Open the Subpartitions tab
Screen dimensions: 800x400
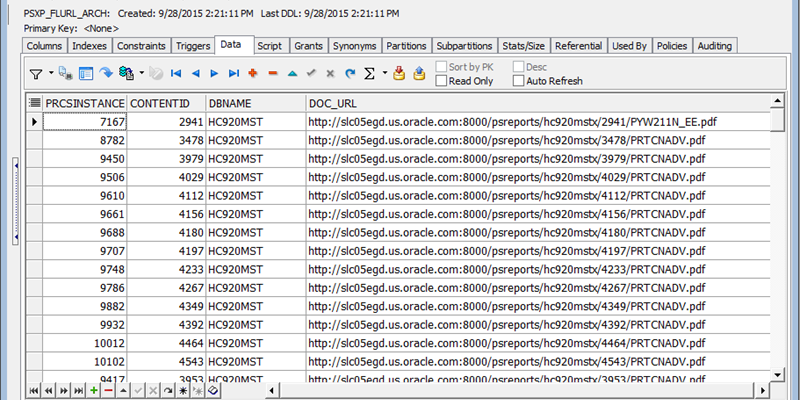click(x=464, y=46)
